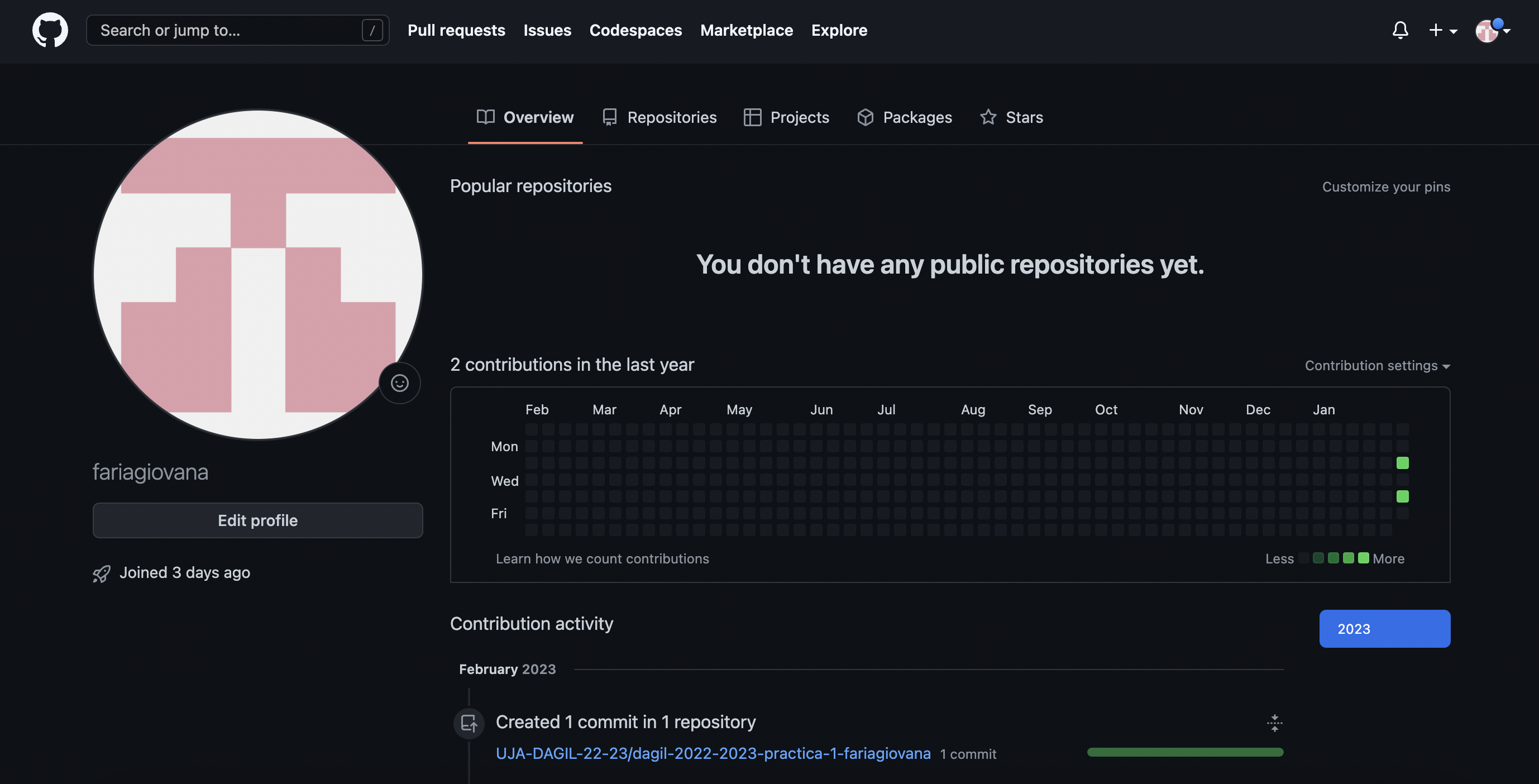Go to Marketplace in the top navigation

tap(746, 30)
